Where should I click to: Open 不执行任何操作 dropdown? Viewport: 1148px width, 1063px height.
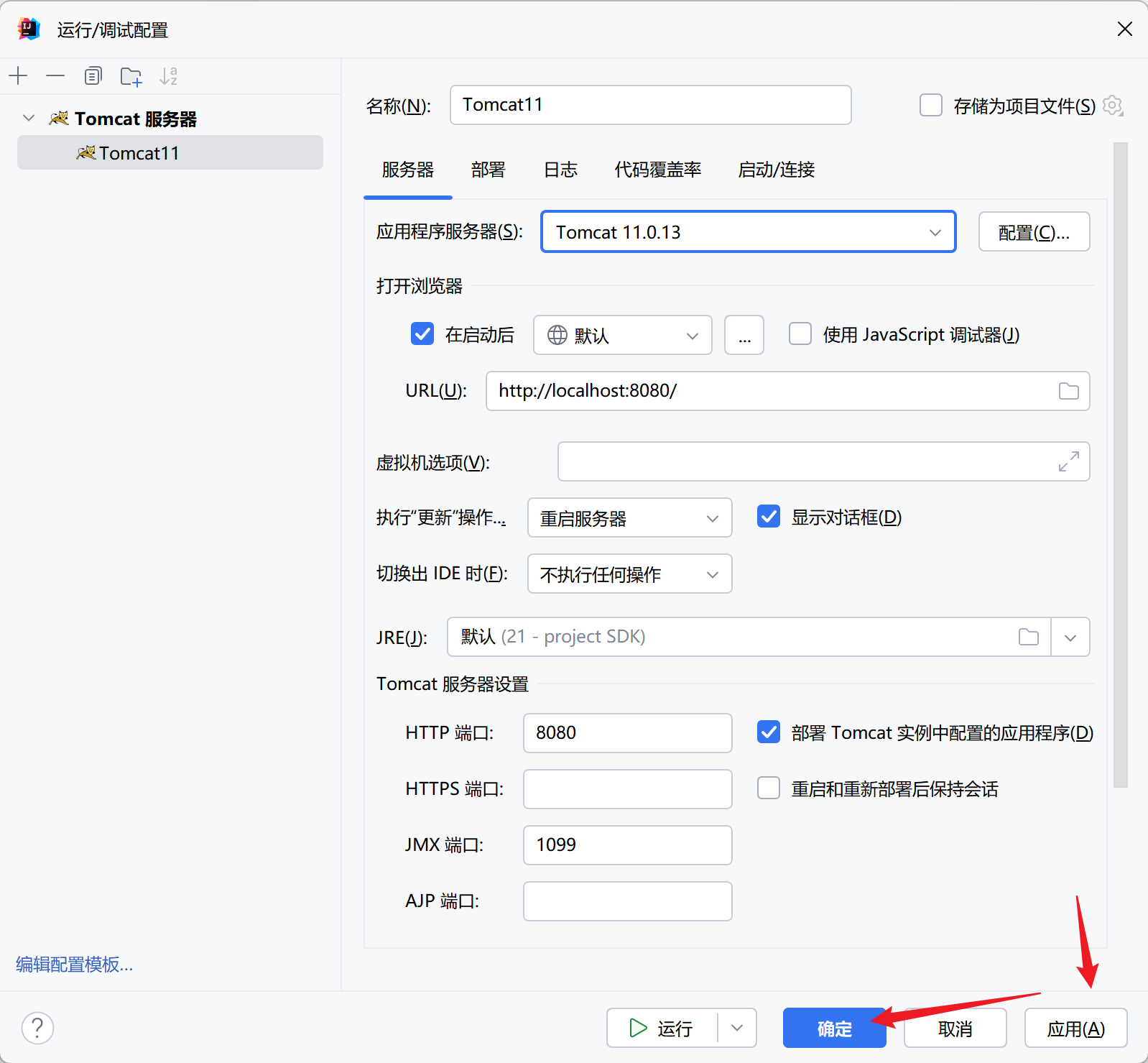629,574
